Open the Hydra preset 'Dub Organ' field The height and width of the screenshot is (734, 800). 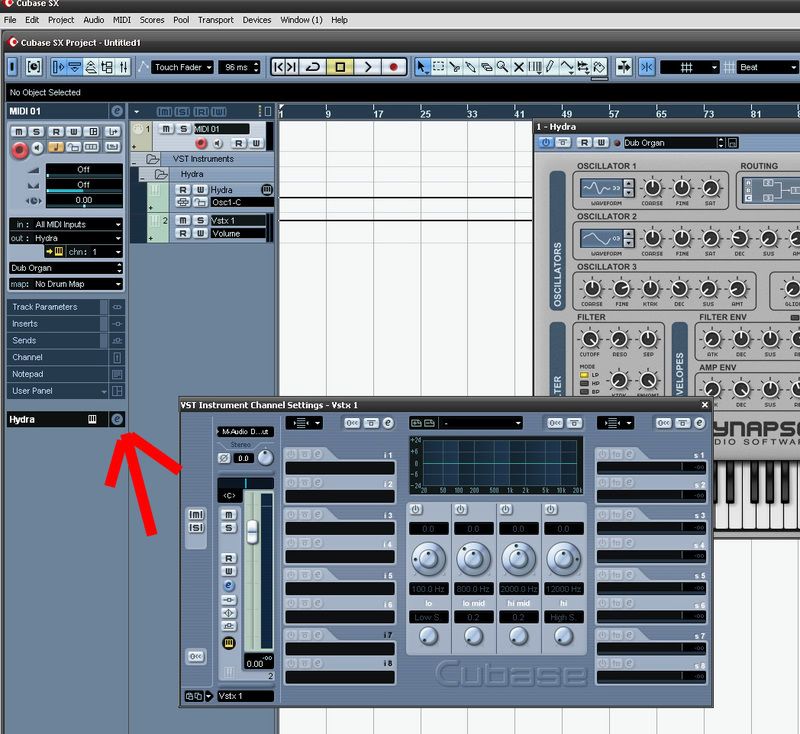coord(670,143)
